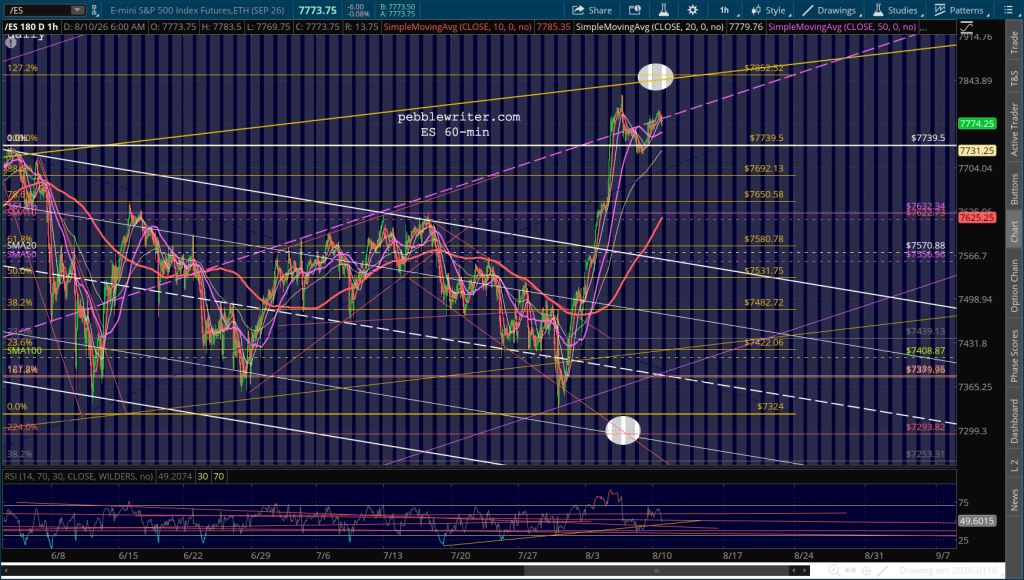Click the yellow 7731.25 price bubble

977,150
